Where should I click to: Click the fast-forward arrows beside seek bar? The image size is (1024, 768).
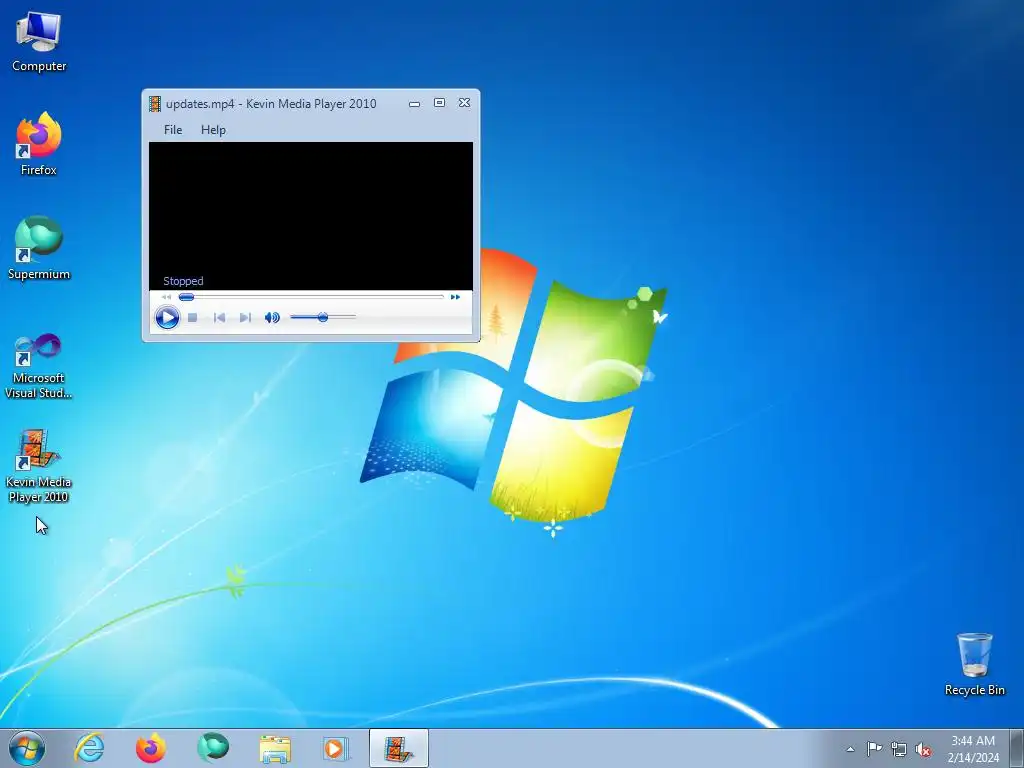point(455,296)
